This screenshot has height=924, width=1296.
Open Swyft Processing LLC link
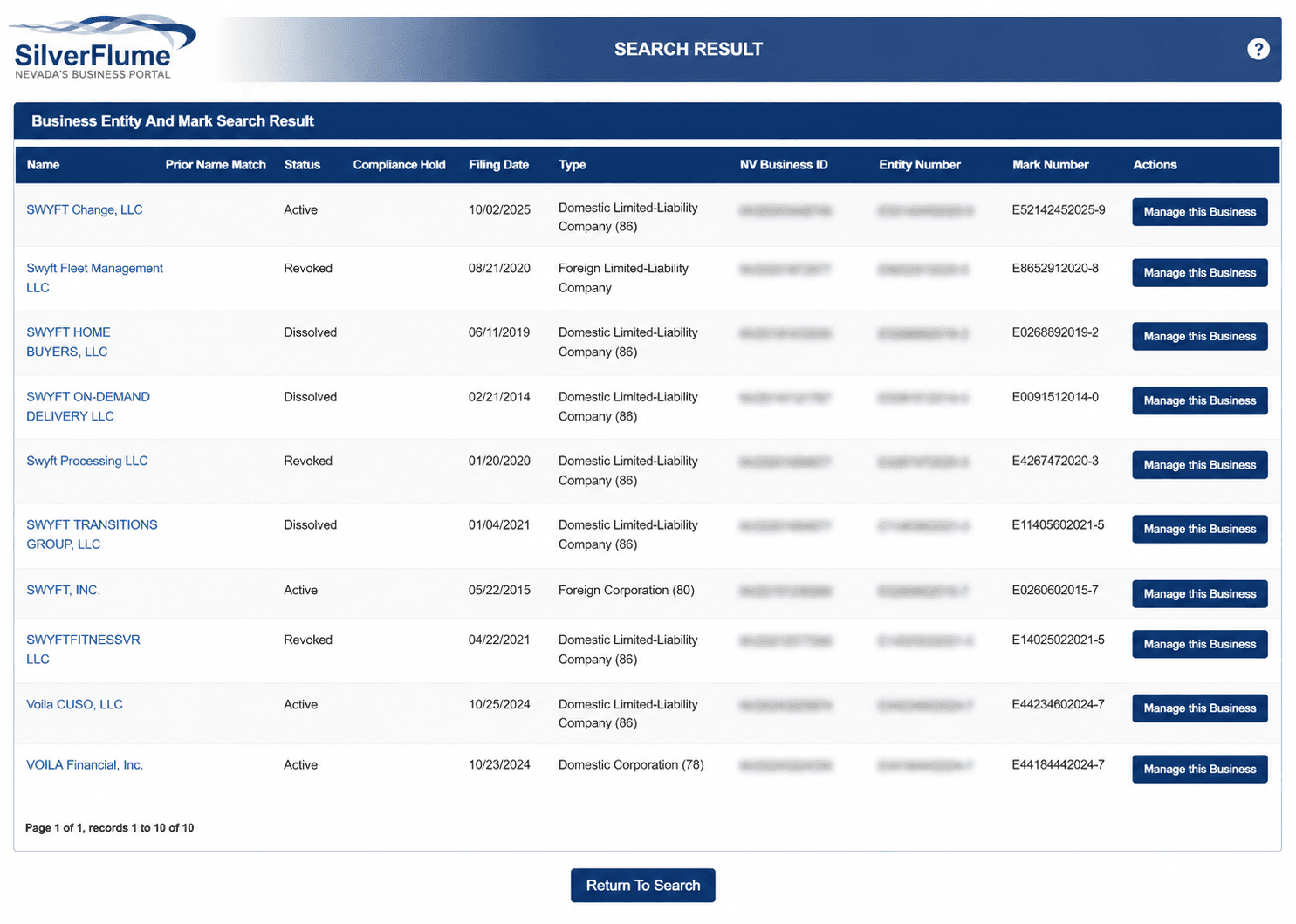pyautogui.click(x=87, y=461)
